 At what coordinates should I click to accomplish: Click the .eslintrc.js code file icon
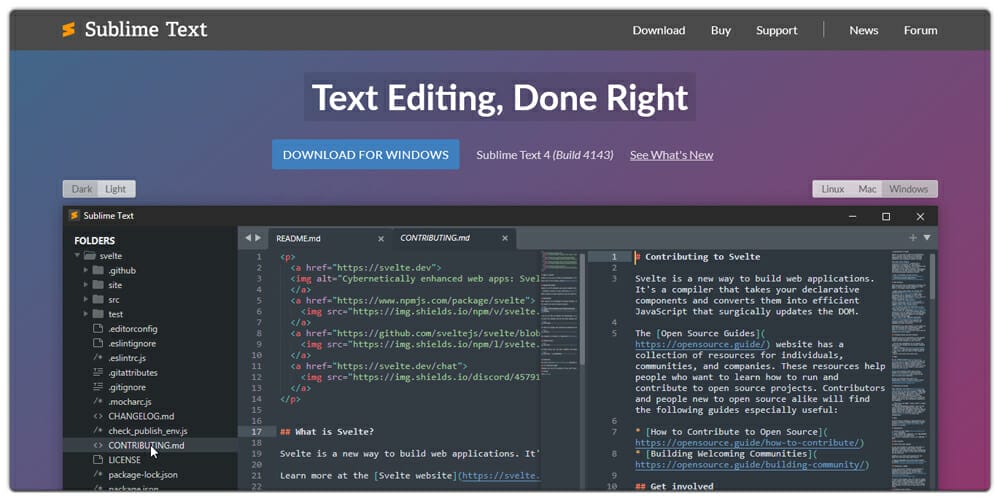click(98, 358)
